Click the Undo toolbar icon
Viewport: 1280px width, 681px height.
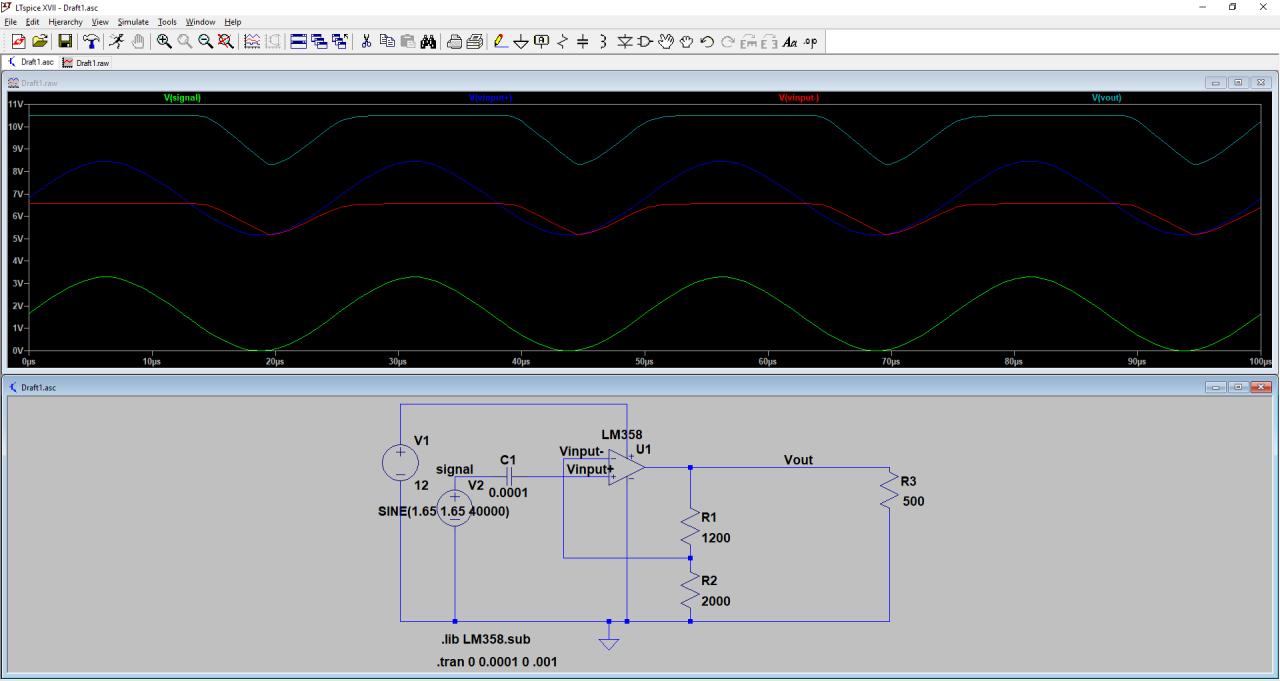707,41
